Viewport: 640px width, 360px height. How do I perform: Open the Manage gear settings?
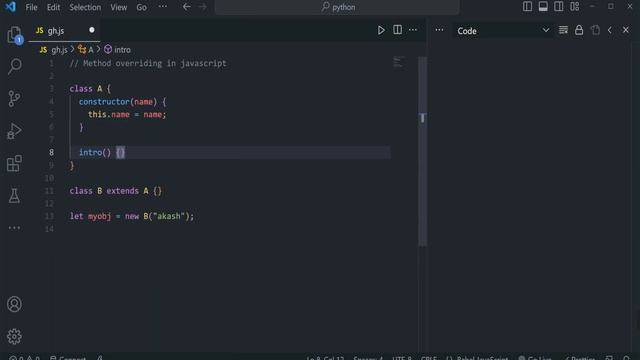[14, 336]
